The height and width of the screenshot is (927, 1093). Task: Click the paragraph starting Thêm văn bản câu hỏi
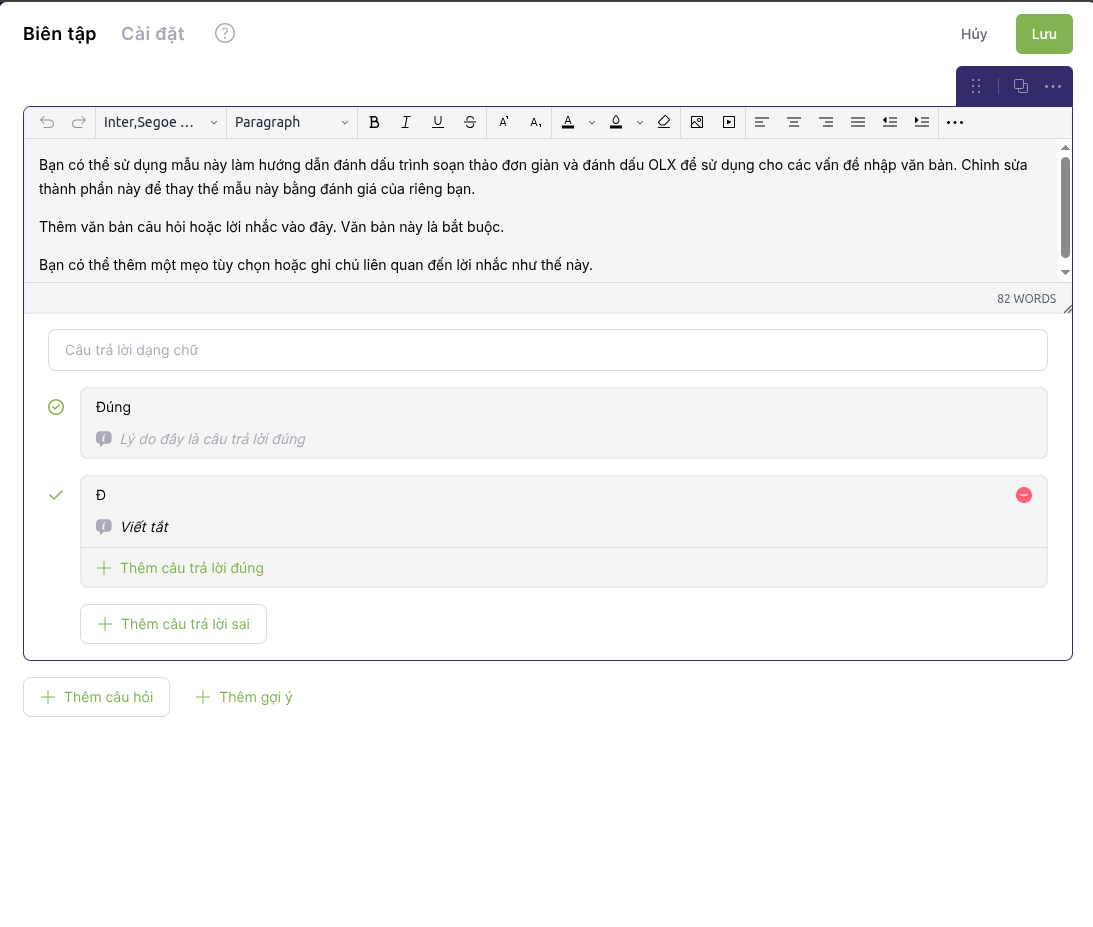[271, 227]
